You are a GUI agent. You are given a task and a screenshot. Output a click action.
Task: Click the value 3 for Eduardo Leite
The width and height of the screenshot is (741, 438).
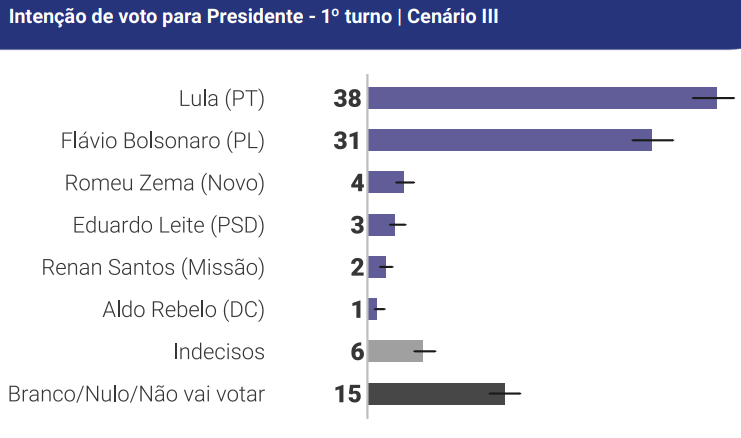click(356, 225)
